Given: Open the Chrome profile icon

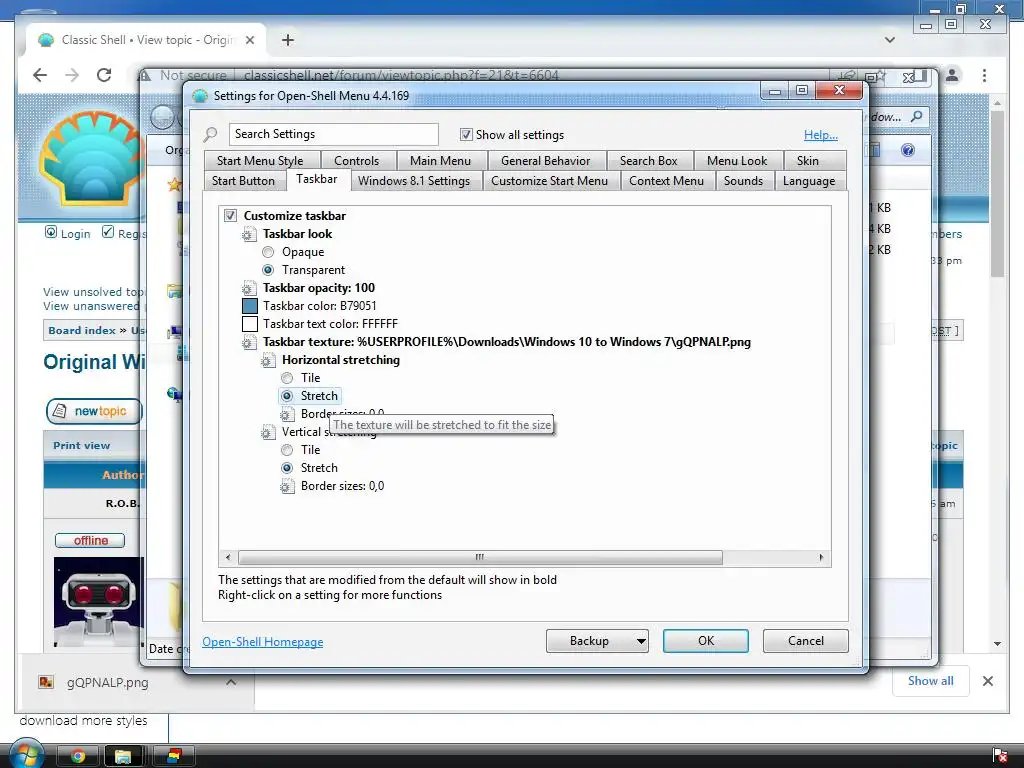Looking at the screenshot, I should (952, 75).
